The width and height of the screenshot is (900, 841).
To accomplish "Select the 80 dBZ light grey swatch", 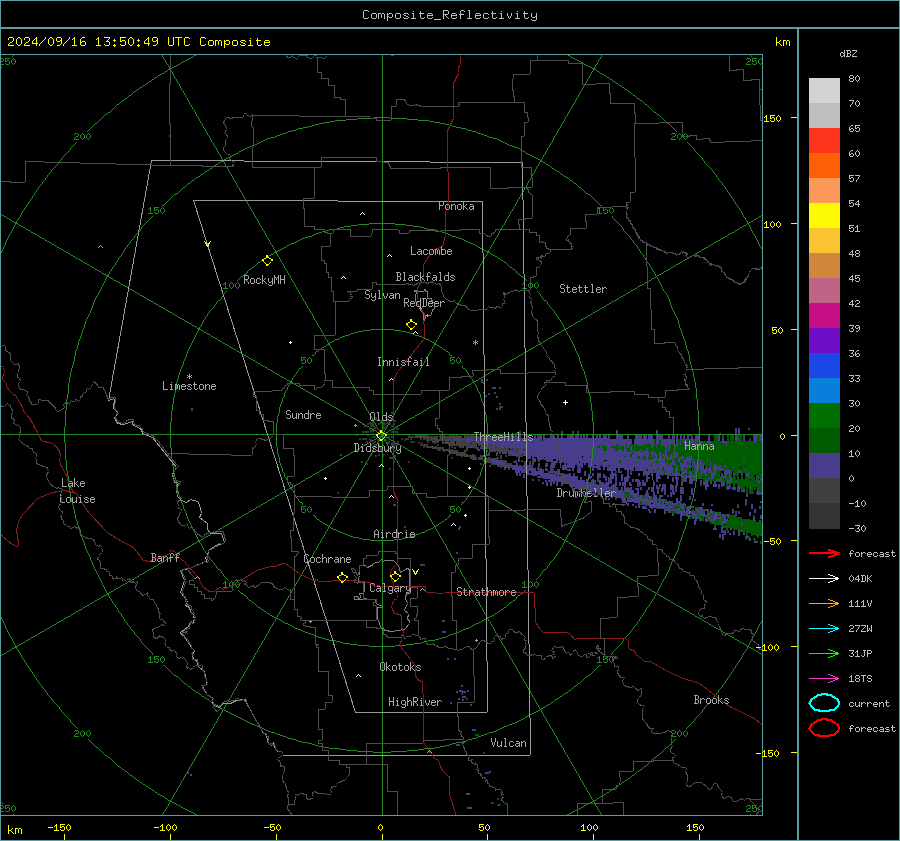I will pyautogui.click(x=824, y=90).
